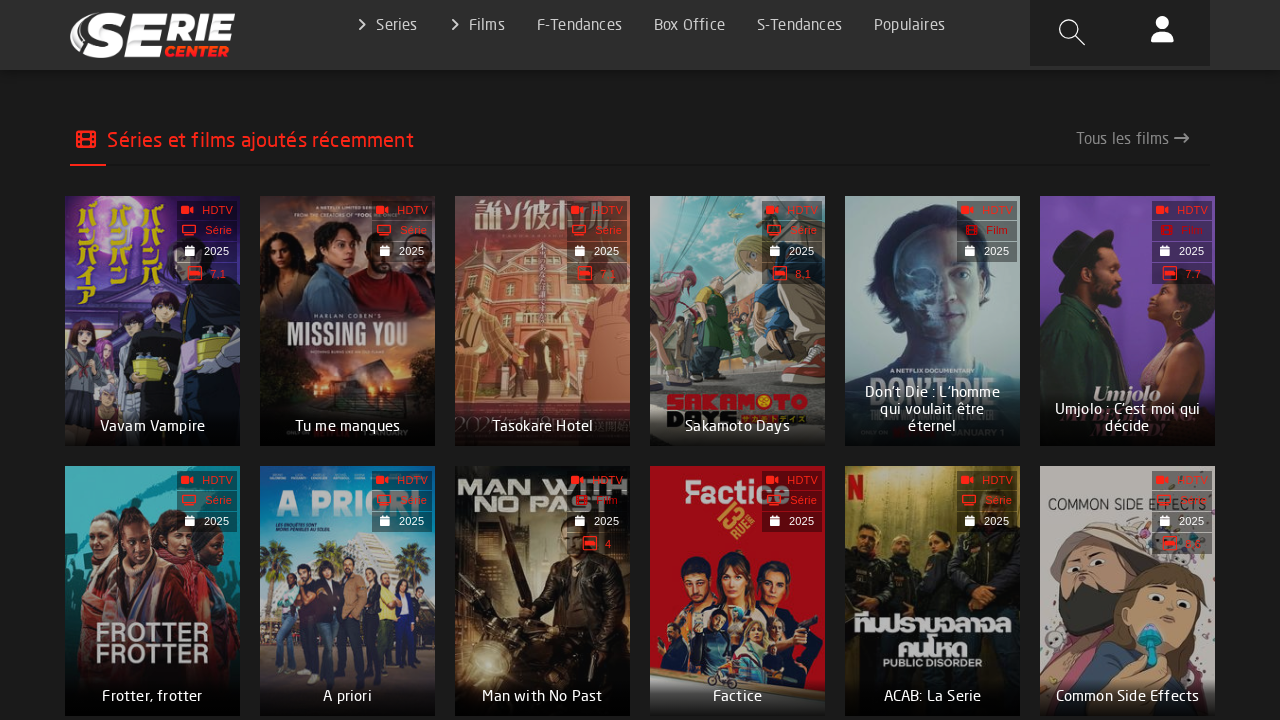Select the Frotter, frotter poster
This screenshot has width=1280, height=720.
tap(152, 591)
